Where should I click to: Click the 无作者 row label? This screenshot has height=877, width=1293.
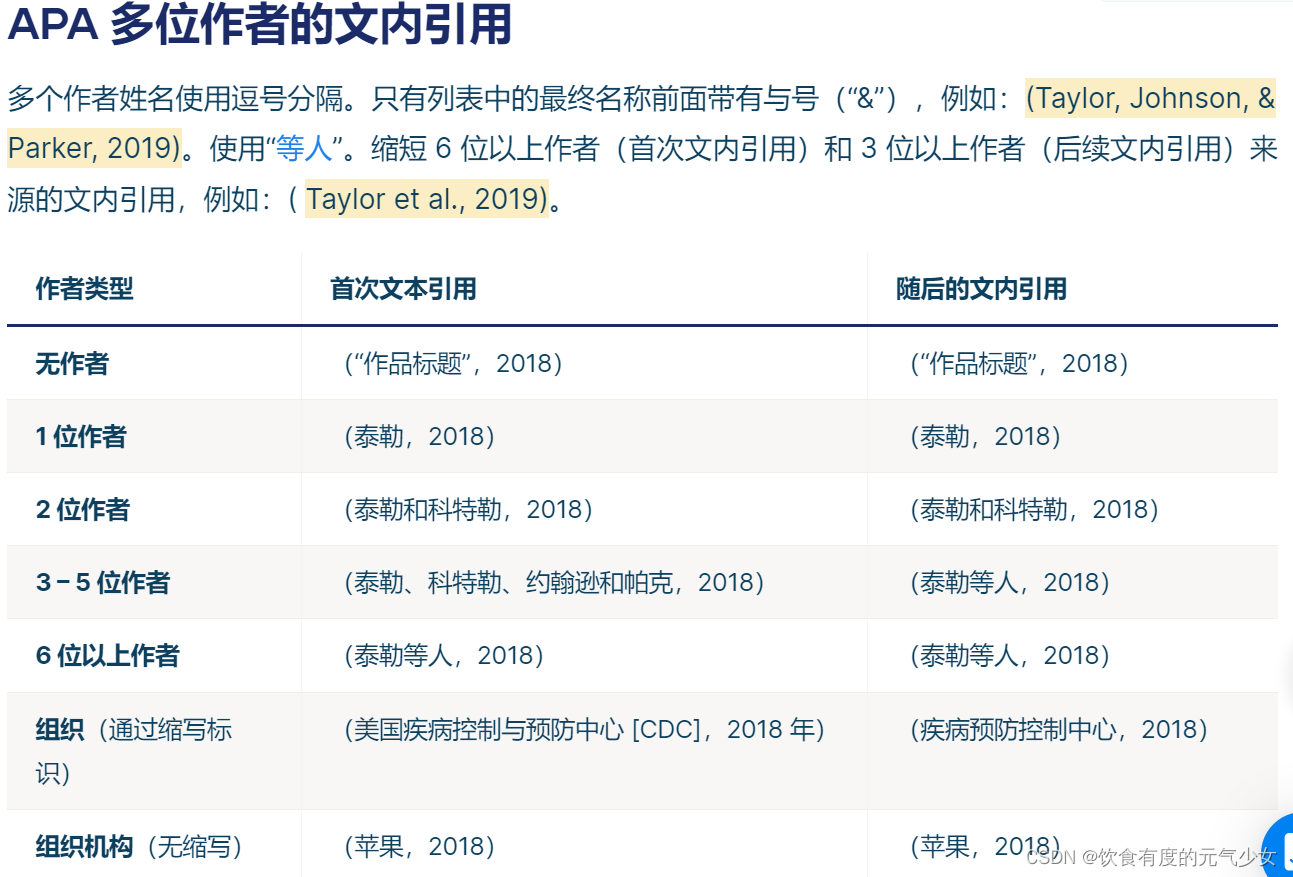pyautogui.click(x=70, y=363)
